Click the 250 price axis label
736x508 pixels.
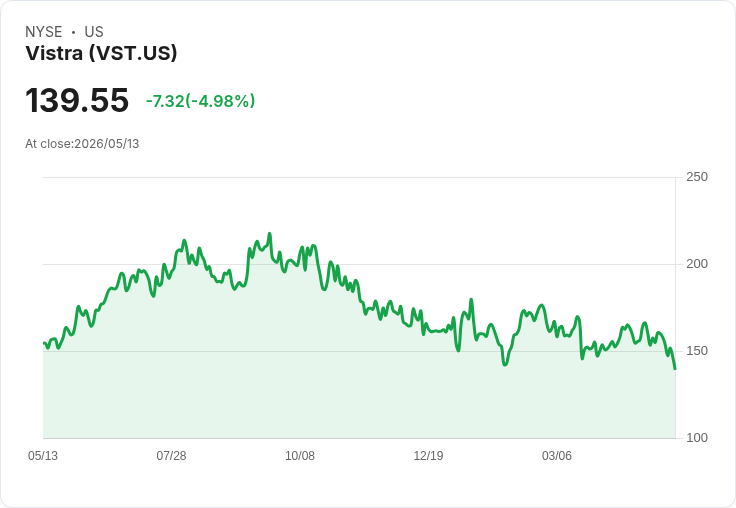point(697,177)
